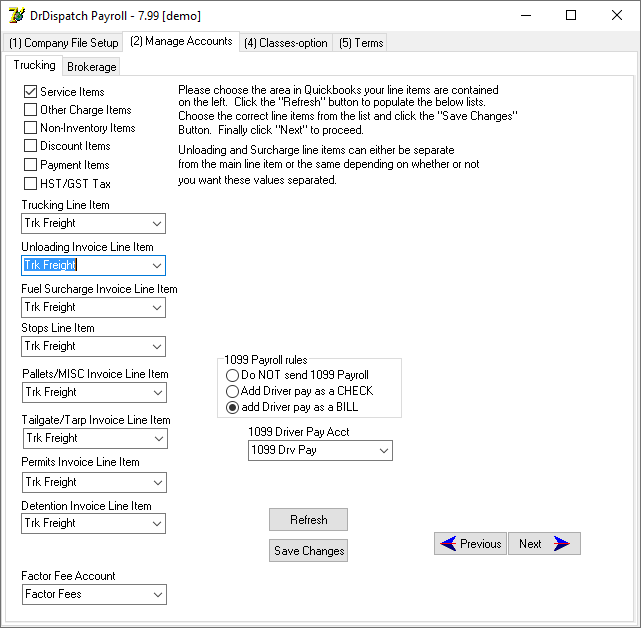641x628 pixels.
Task: Enable the Payment Items checkbox
Action: tap(31, 164)
